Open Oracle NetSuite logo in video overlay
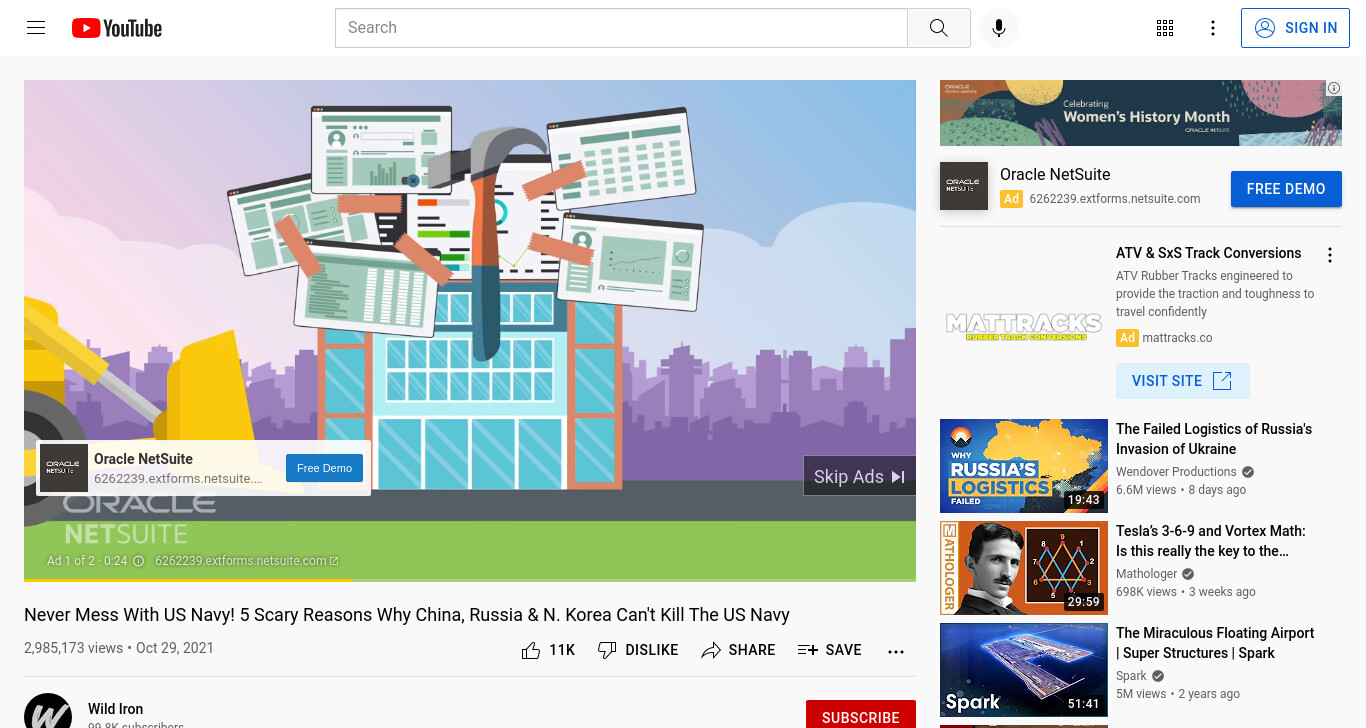Image resolution: width=1366 pixels, height=728 pixels. [x=64, y=468]
